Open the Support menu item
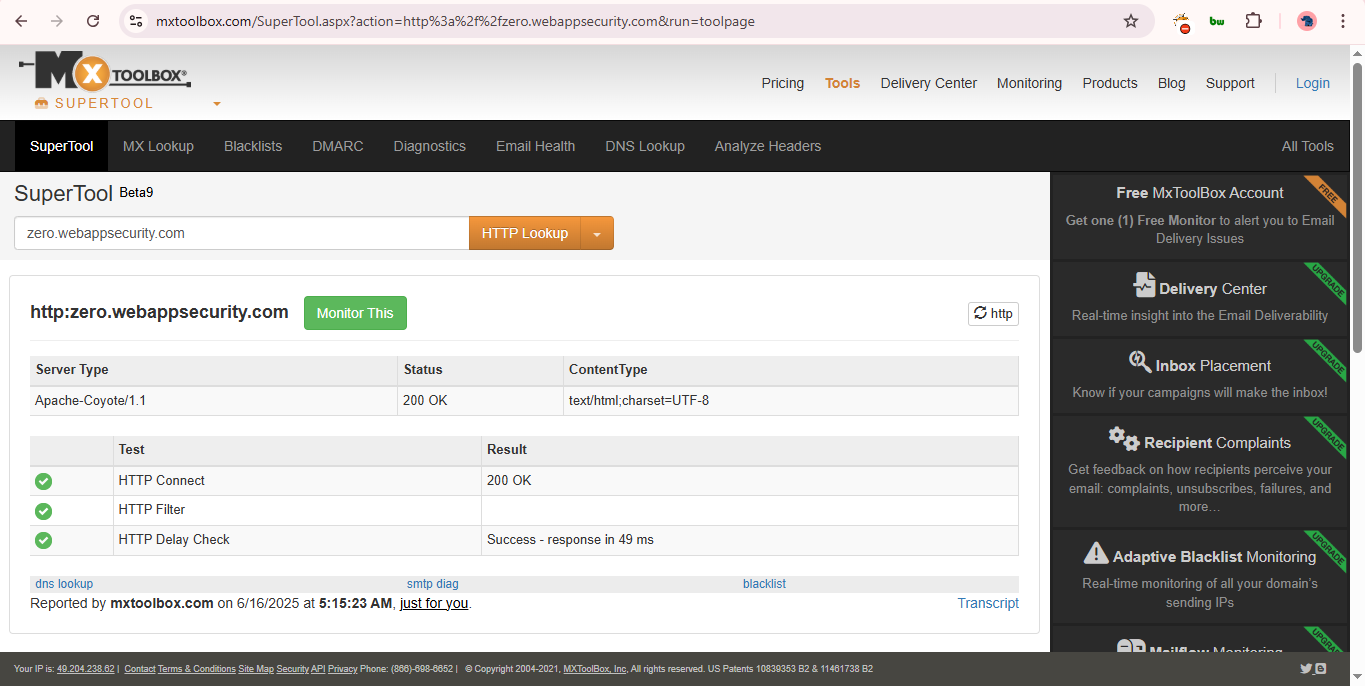Image resolution: width=1365 pixels, height=686 pixels. 1230,83
